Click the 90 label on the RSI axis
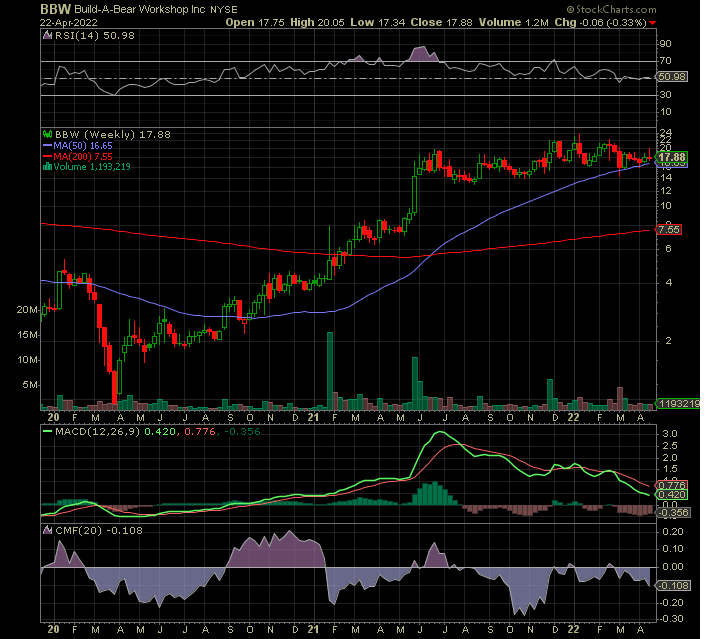Image resolution: width=714 pixels, height=639 pixels. [x=665, y=44]
